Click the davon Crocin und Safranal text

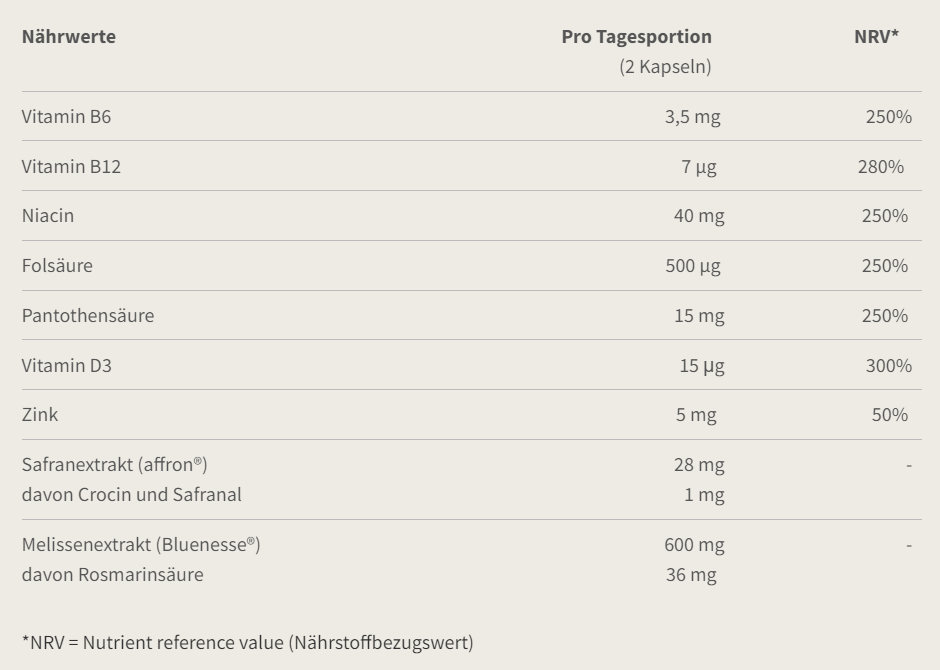click(x=131, y=495)
